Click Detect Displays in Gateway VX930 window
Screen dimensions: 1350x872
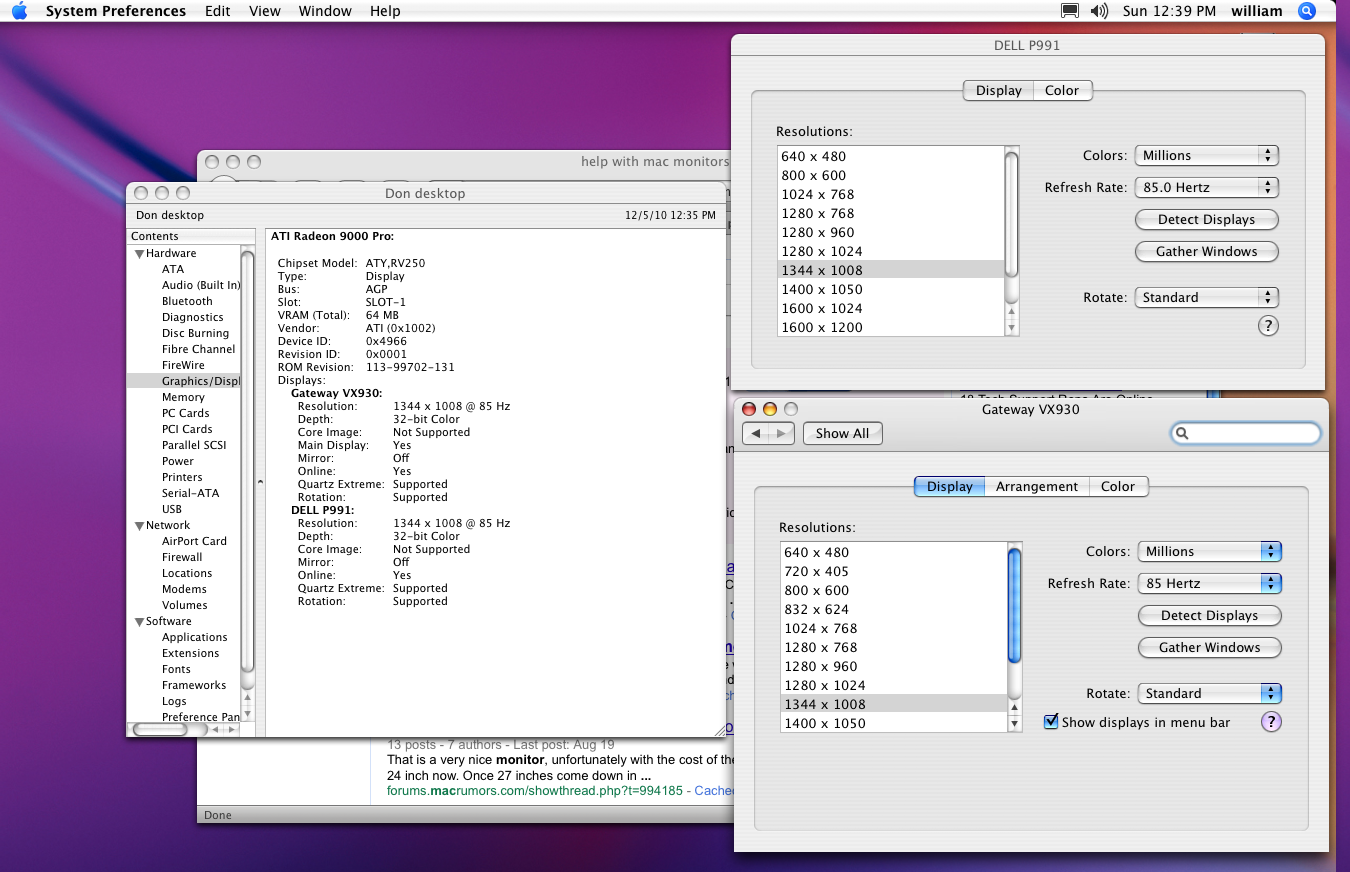(1209, 616)
